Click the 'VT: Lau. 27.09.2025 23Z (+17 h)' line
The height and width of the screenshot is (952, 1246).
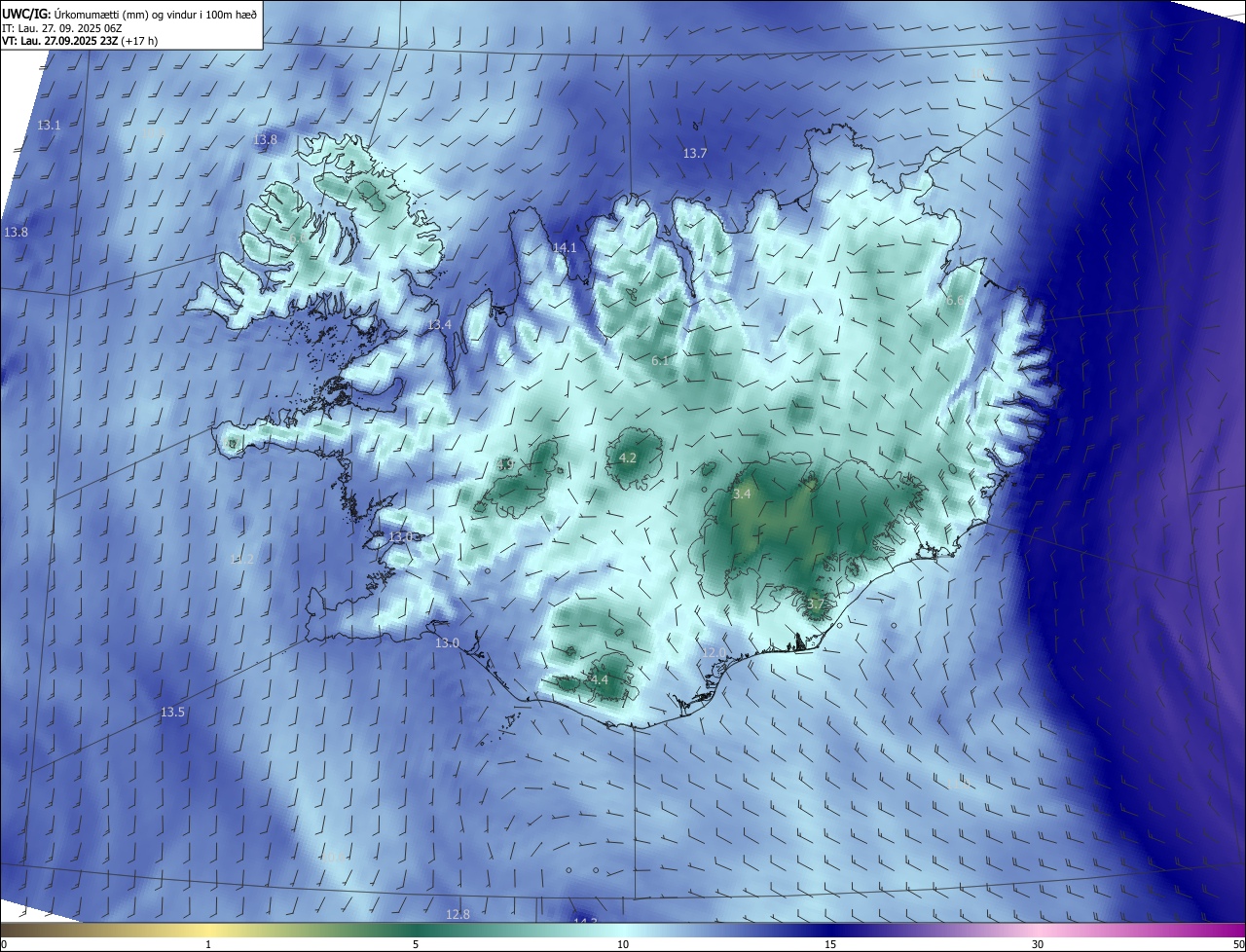pos(80,41)
